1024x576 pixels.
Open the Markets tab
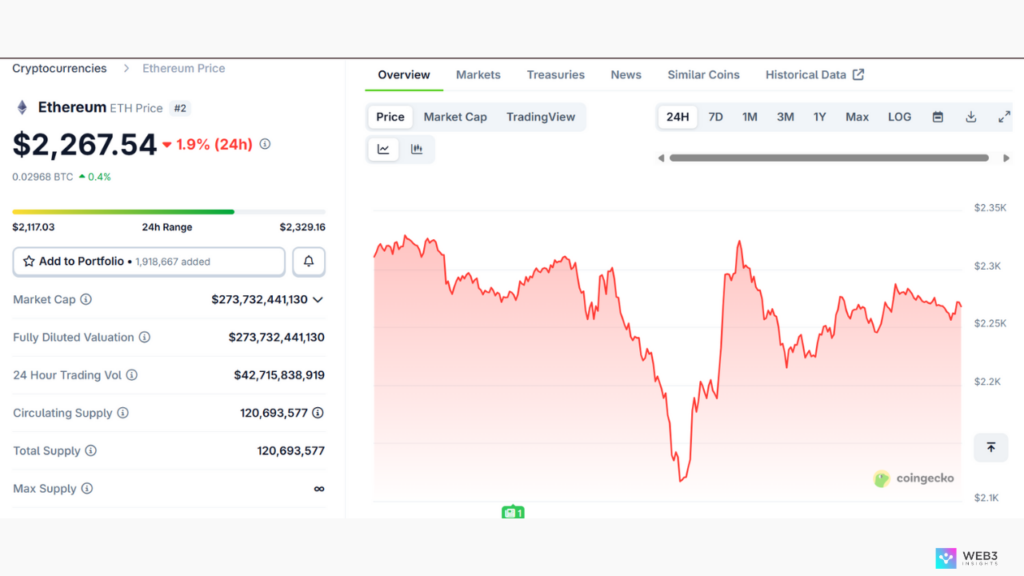pos(478,75)
